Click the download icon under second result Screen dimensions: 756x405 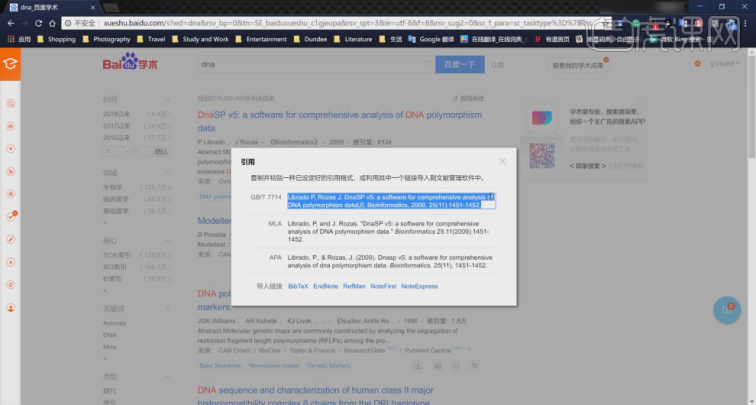[x=418, y=366]
